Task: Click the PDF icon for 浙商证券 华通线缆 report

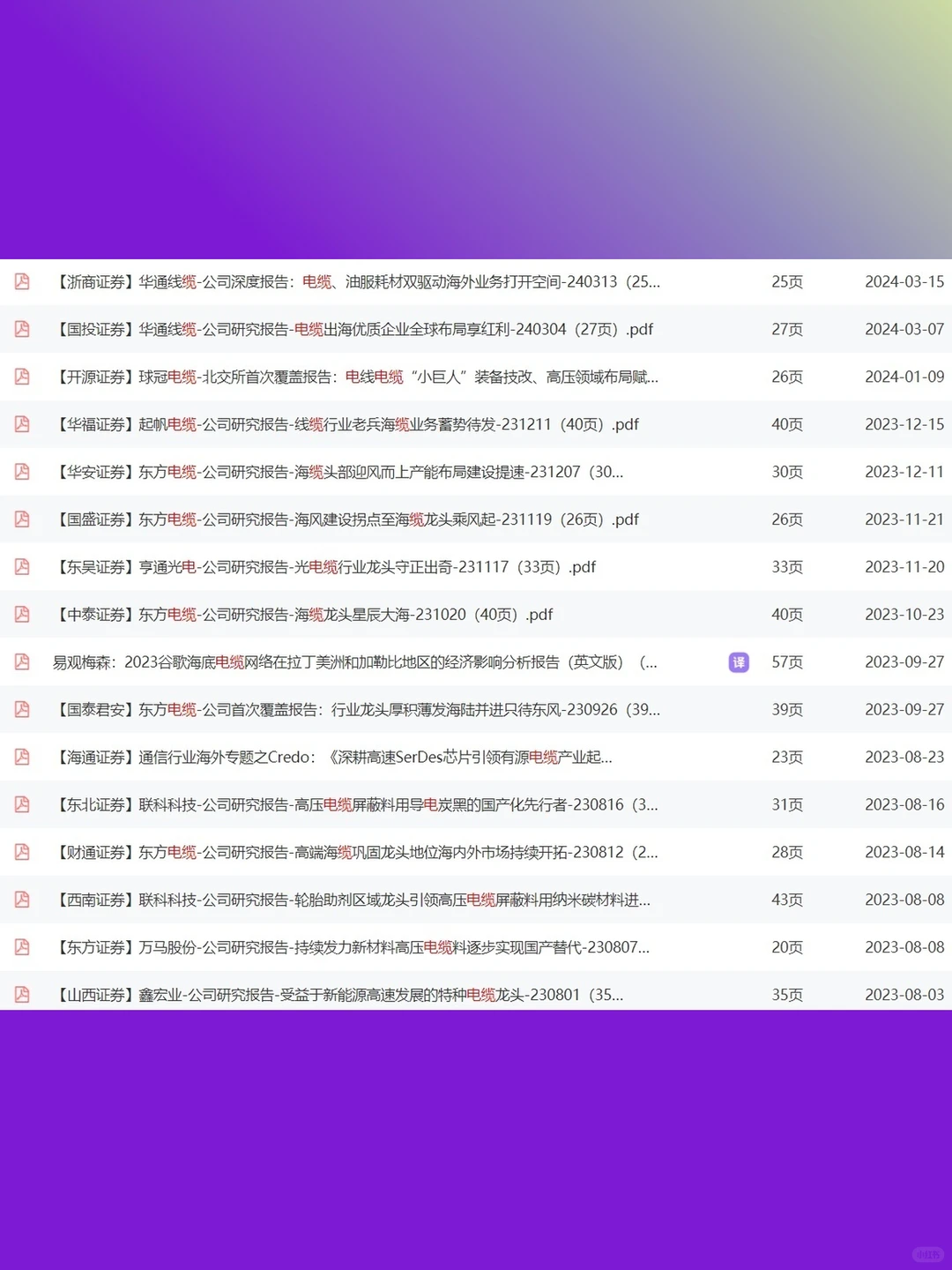Action: pos(22,281)
